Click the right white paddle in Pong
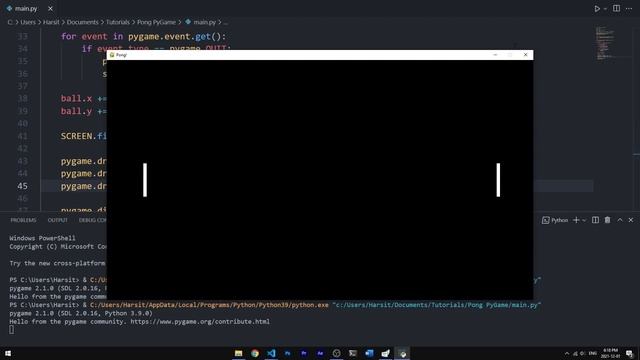This screenshot has height=360, width=640. tap(498, 180)
